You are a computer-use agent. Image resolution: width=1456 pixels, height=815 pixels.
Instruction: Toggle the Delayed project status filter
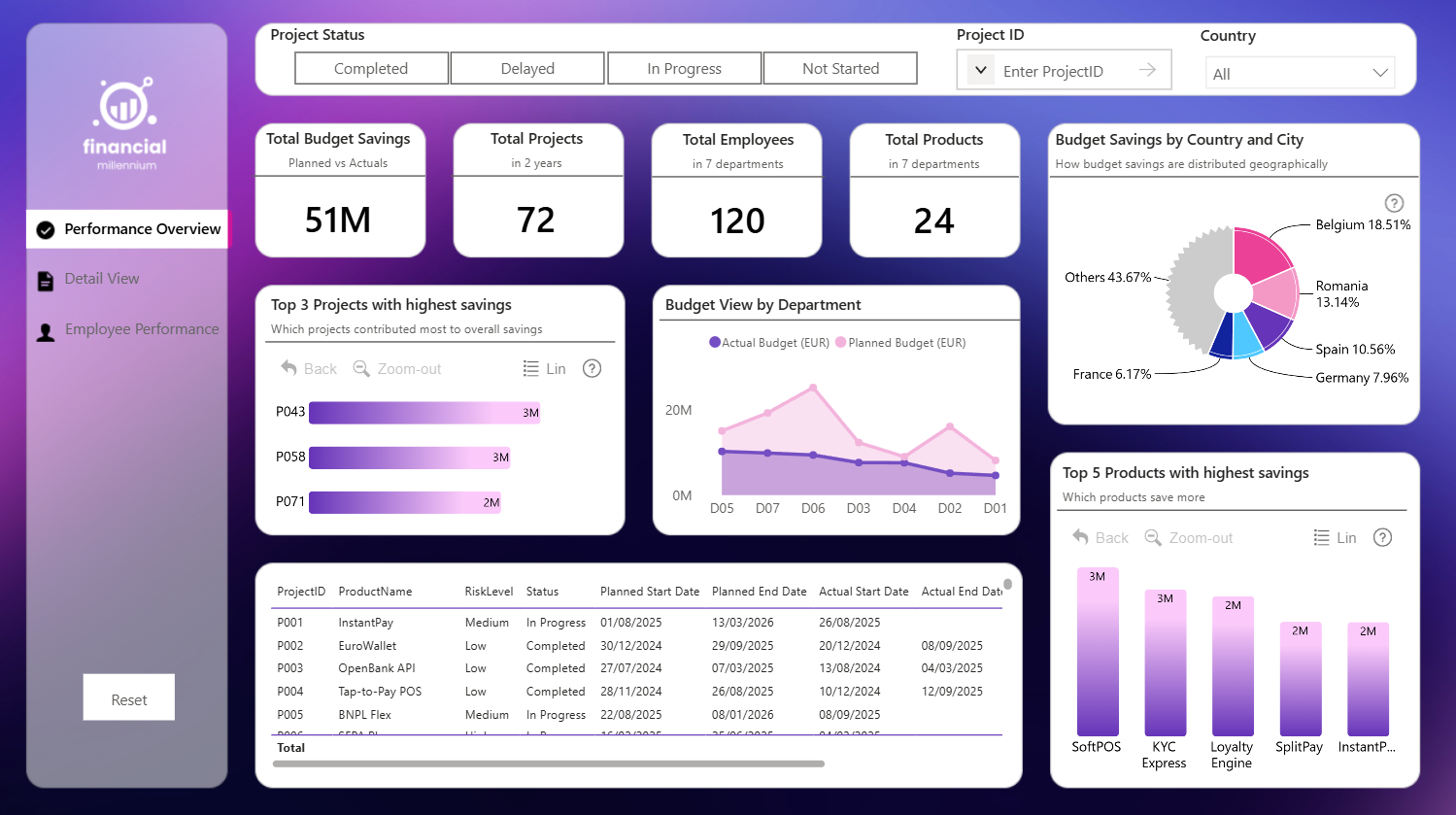[527, 68]
